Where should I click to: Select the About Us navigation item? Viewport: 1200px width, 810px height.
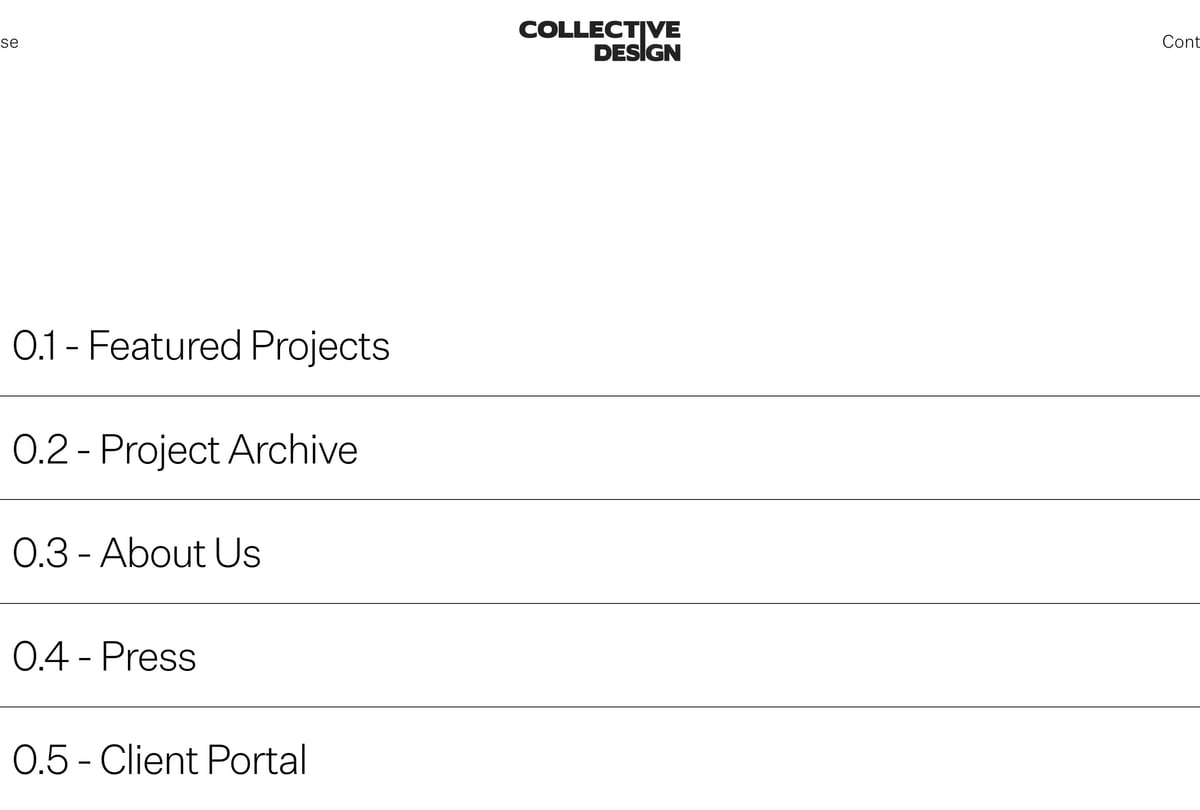pyautogui.click(x=136, y=554)
